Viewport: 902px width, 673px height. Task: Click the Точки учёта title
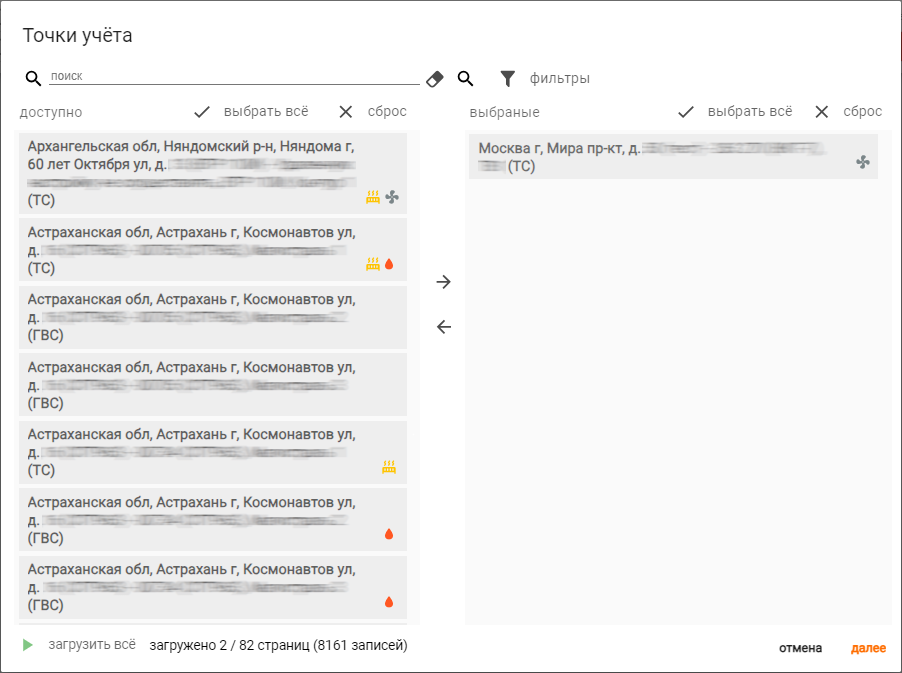[77, 35]
